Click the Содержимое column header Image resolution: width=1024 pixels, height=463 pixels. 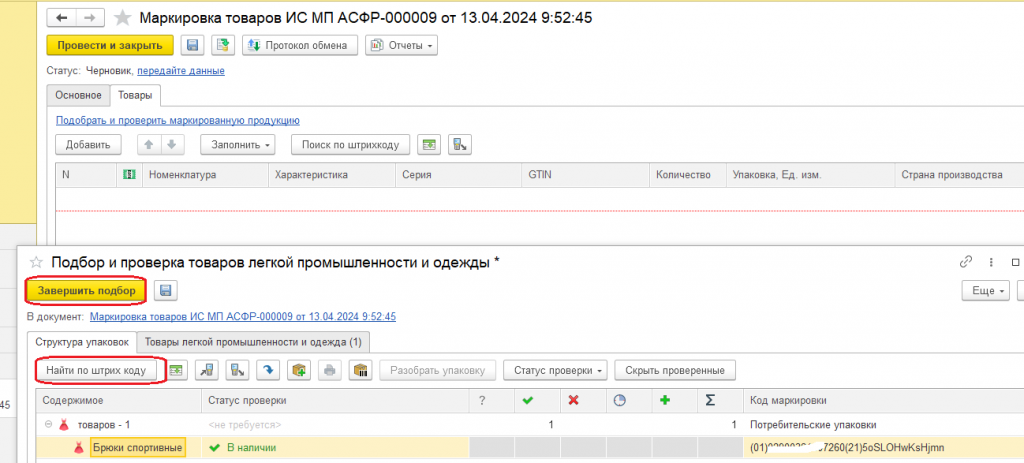[x=119, y=400]
